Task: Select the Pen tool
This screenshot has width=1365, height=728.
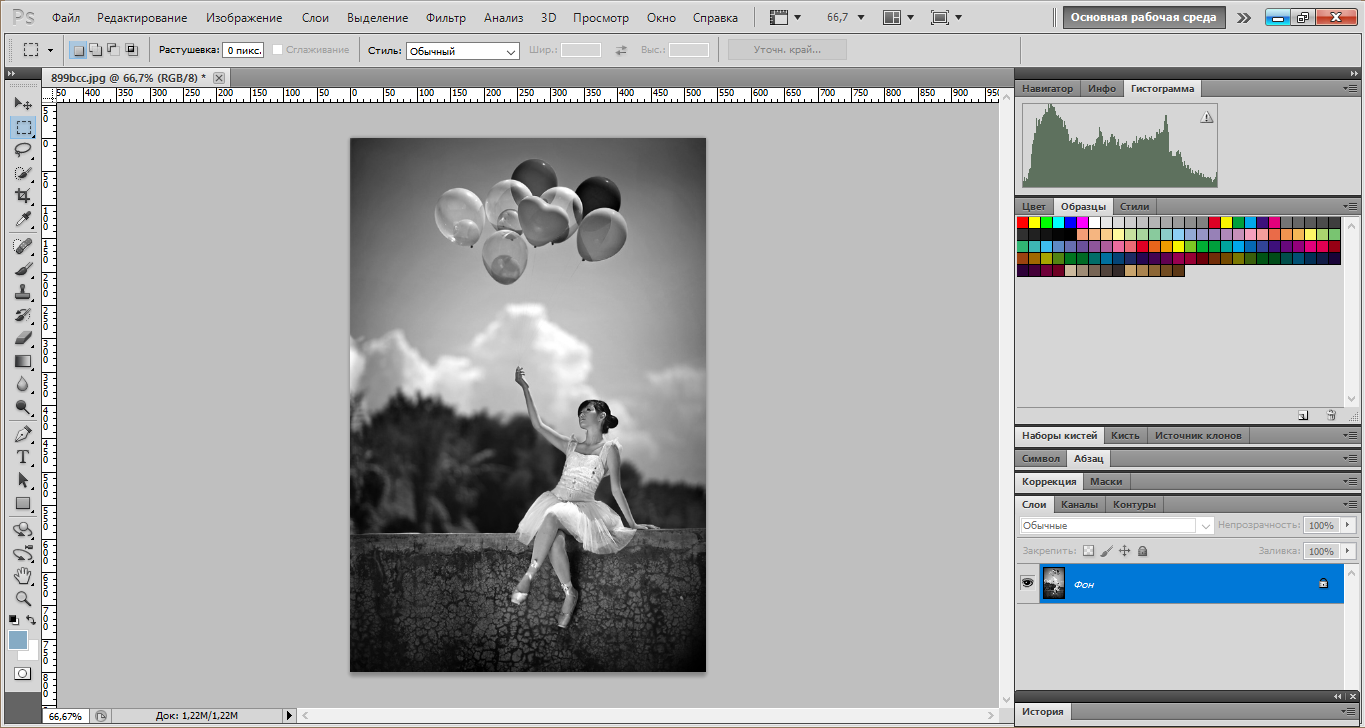Action: [23, 434]
